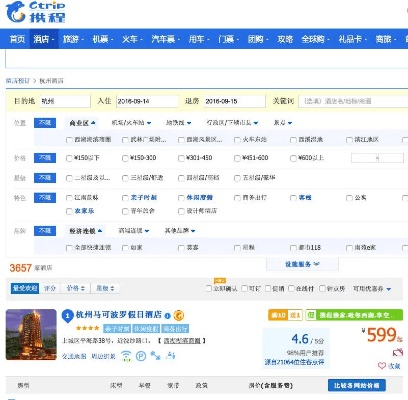Sort by 价格 toggle
The height and width of the screenshot is (400, 408).
coord(76,288)
